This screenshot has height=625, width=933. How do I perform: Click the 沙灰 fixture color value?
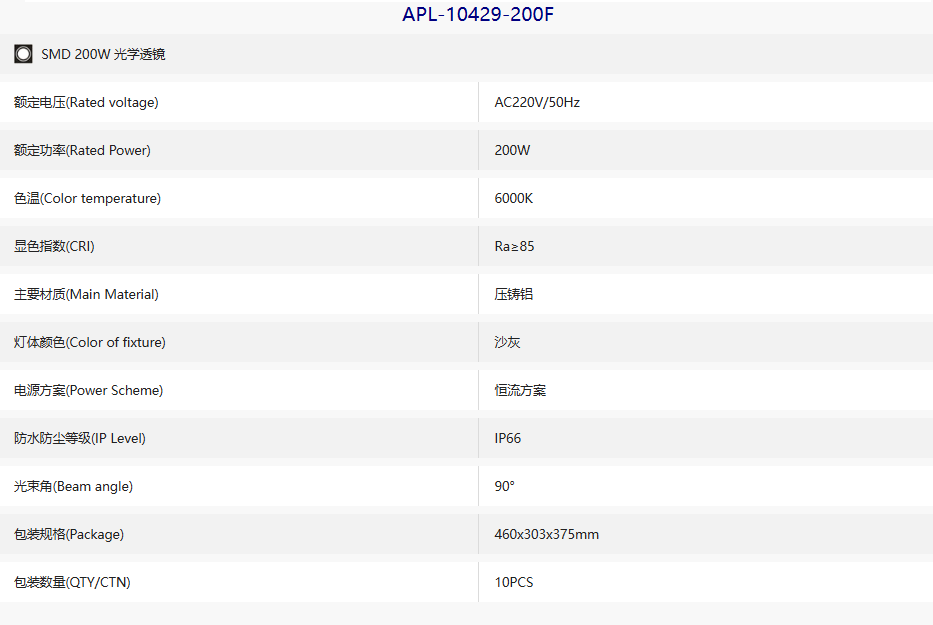pyautogui.click(x=508, y=342)
